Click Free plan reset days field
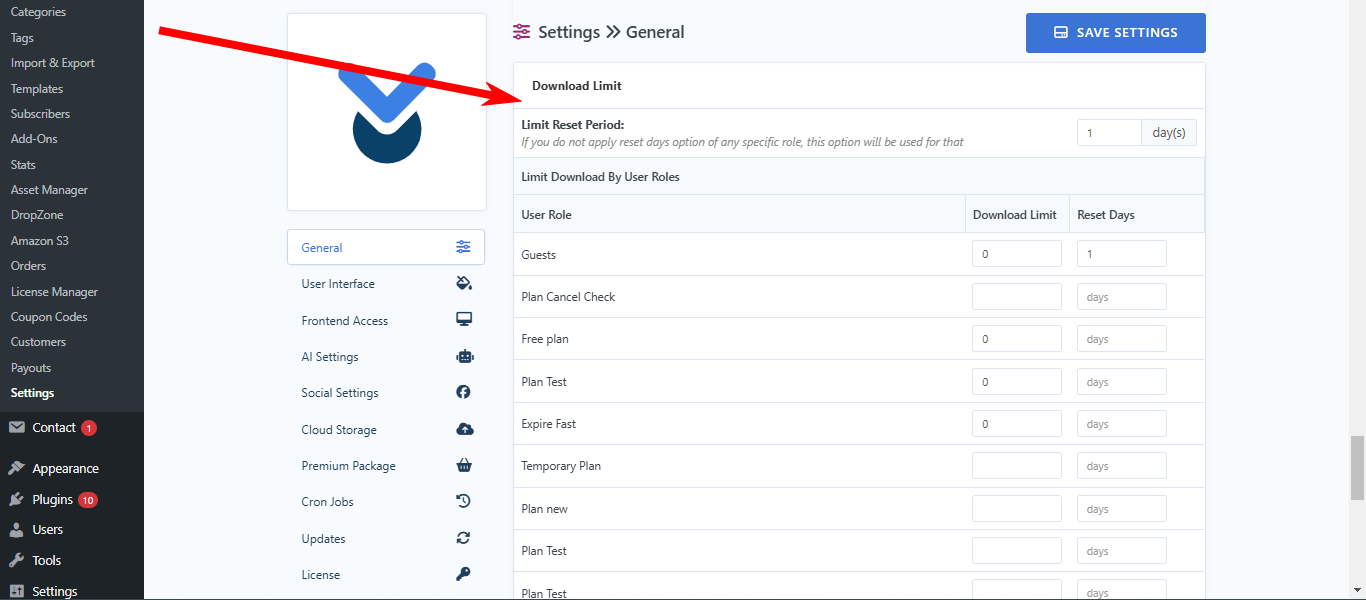Viewport: 1366px width, 600px height. tap(1122, 339)
